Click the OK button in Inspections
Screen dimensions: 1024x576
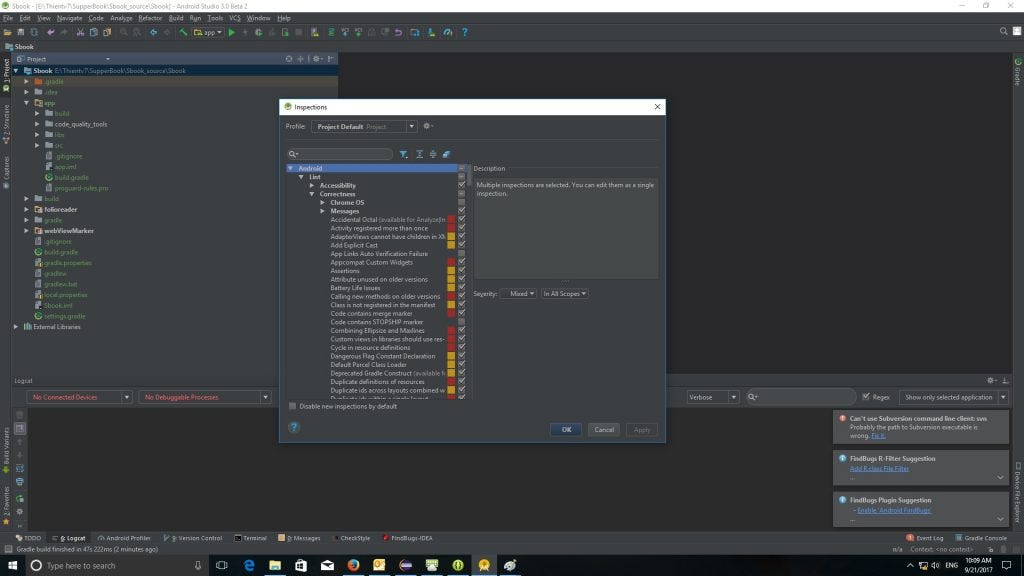click(565, 429)
